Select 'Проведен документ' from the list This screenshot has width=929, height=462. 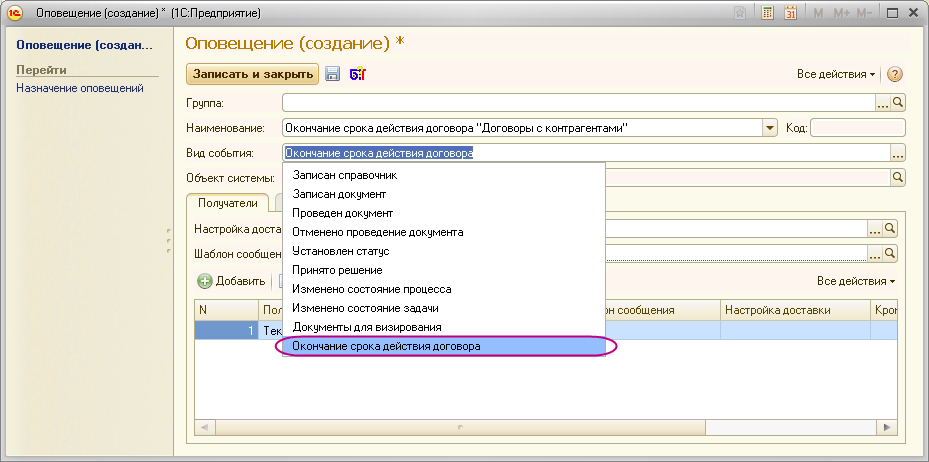(342, 213)
